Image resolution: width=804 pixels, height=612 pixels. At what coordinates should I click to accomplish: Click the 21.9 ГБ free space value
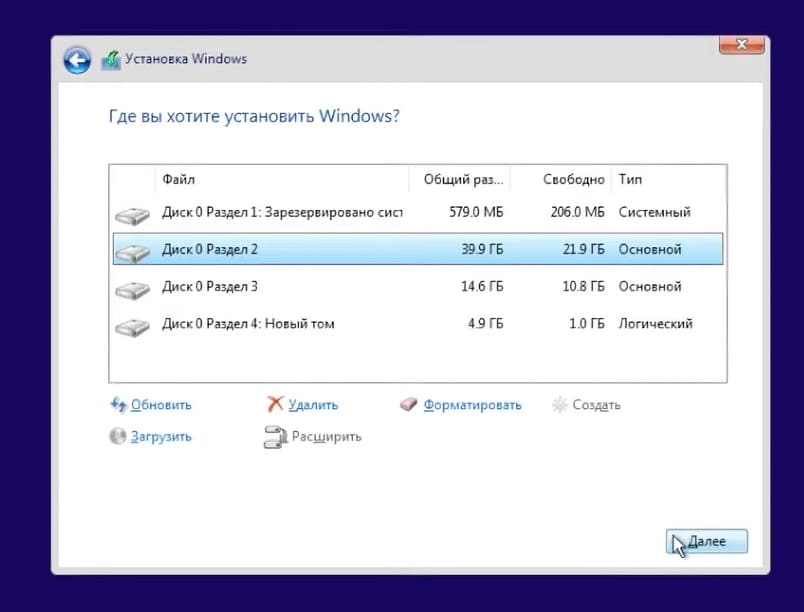(584, 250)
